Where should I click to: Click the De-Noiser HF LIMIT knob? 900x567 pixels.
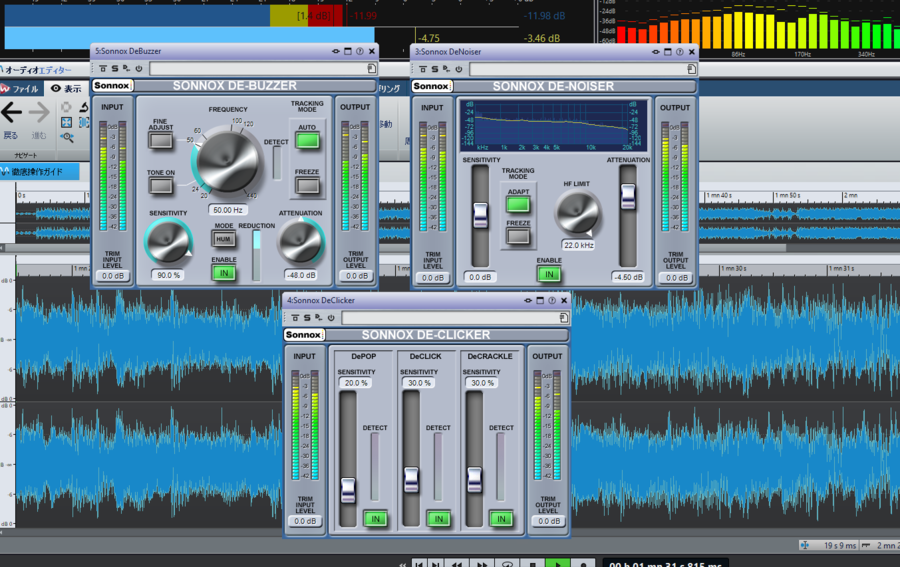click(x=577, y=213)
